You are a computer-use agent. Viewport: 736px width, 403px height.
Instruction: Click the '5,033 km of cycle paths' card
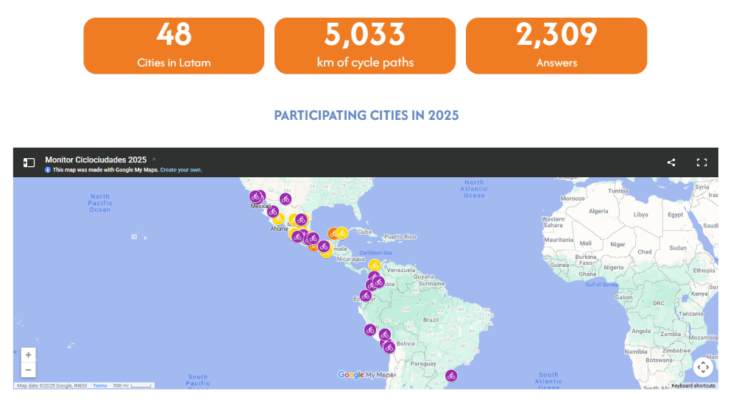click(365, 45)
